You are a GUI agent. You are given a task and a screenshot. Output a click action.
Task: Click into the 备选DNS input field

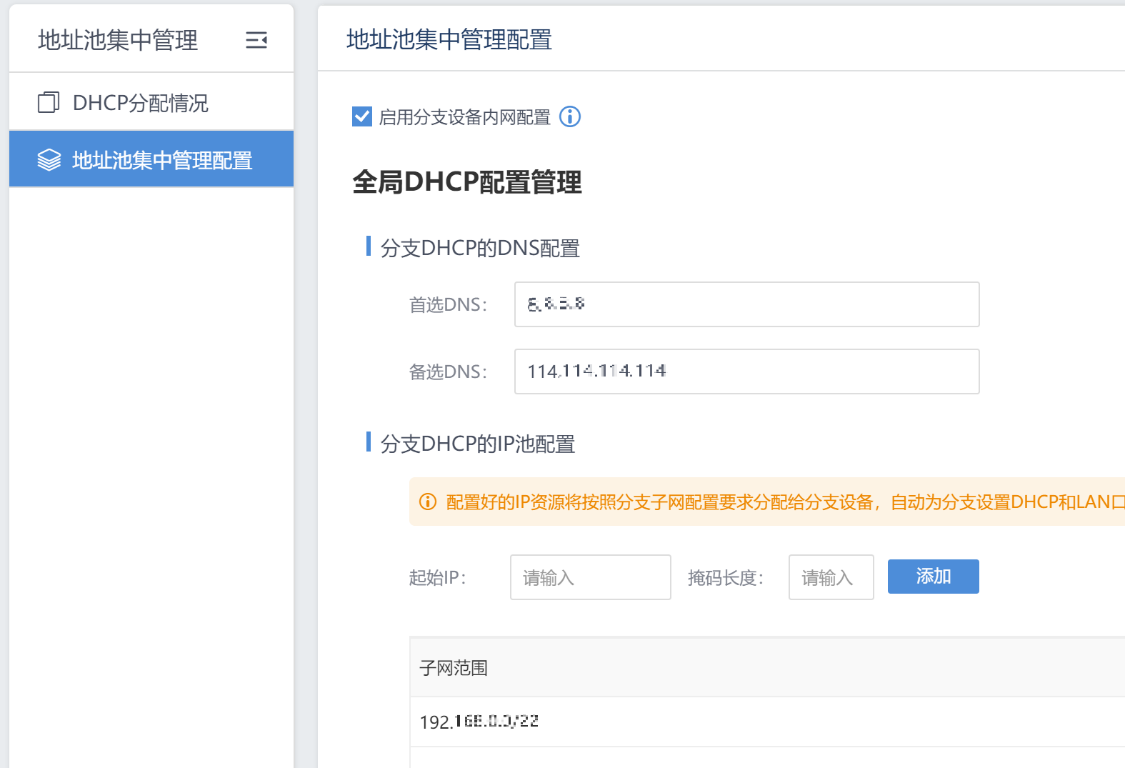[746, 371]
